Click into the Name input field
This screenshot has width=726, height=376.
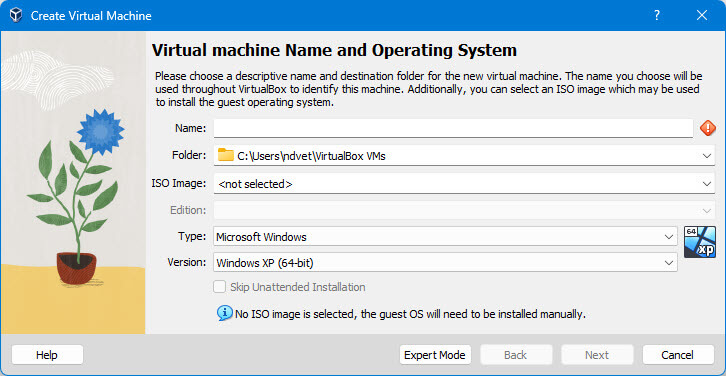(x=453, y=128)
